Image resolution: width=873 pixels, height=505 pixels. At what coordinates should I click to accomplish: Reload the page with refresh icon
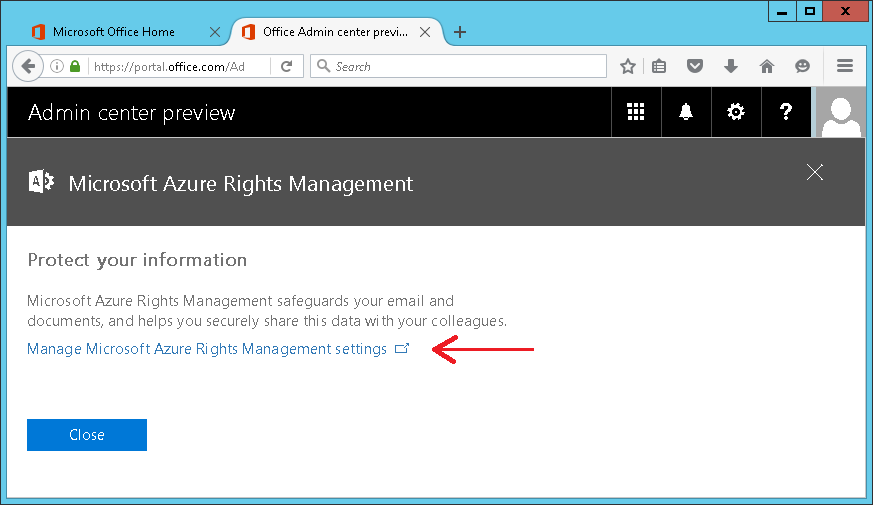(287, 67)
